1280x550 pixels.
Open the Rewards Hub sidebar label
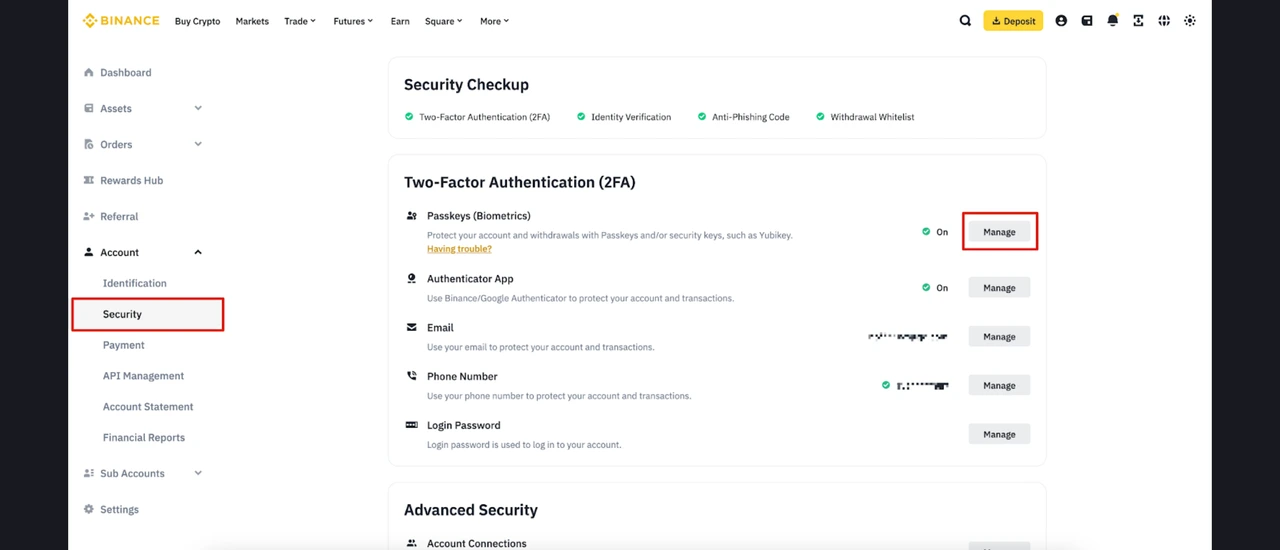131,181
